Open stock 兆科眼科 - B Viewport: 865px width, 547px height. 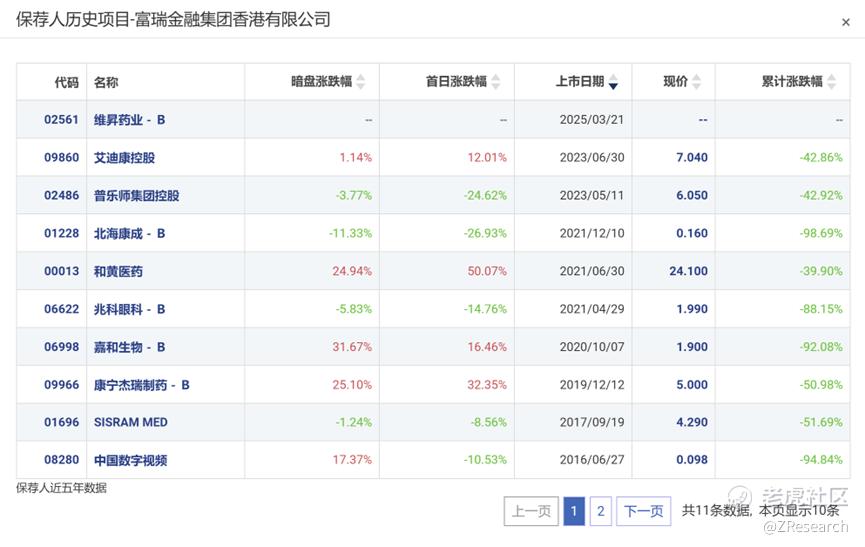[130, 309]
